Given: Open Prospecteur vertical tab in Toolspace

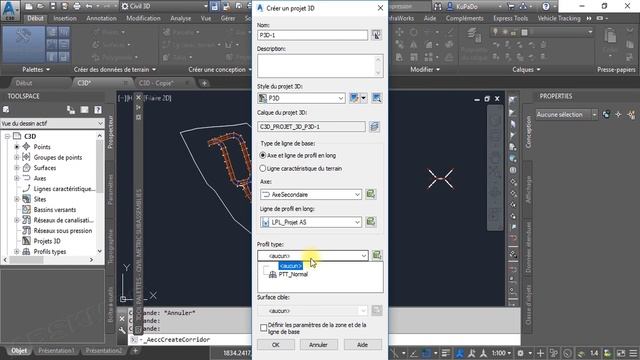Looking at the screenshot, I should (110, 131).
